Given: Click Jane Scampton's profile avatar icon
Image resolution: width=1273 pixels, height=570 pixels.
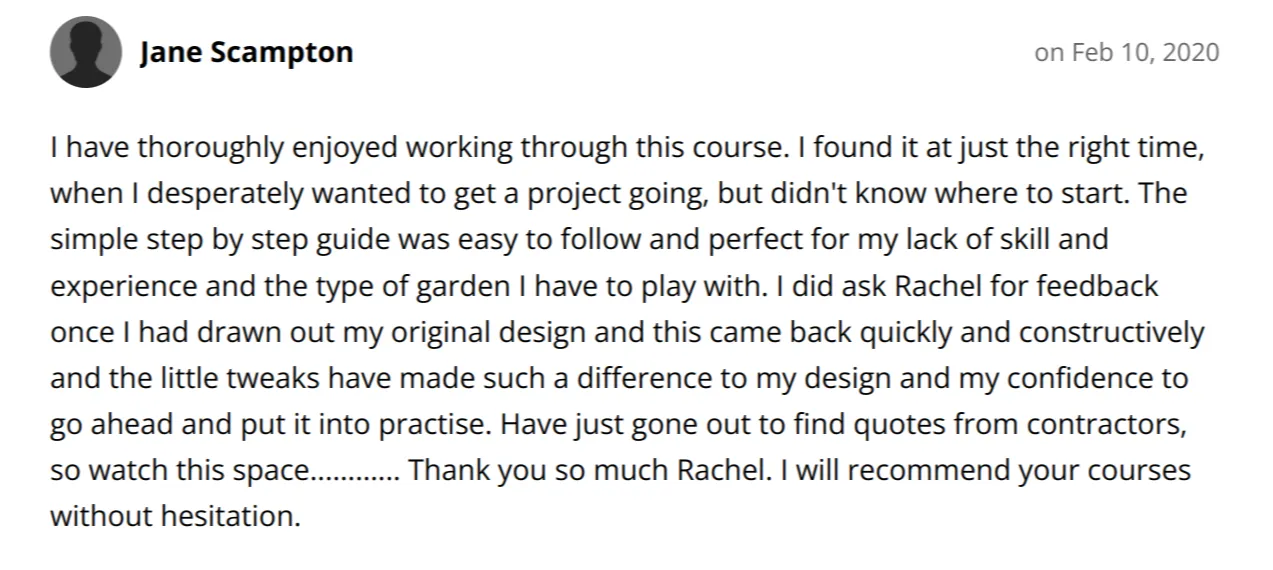Looking at the screenshot, I should [x=86, y=52].
